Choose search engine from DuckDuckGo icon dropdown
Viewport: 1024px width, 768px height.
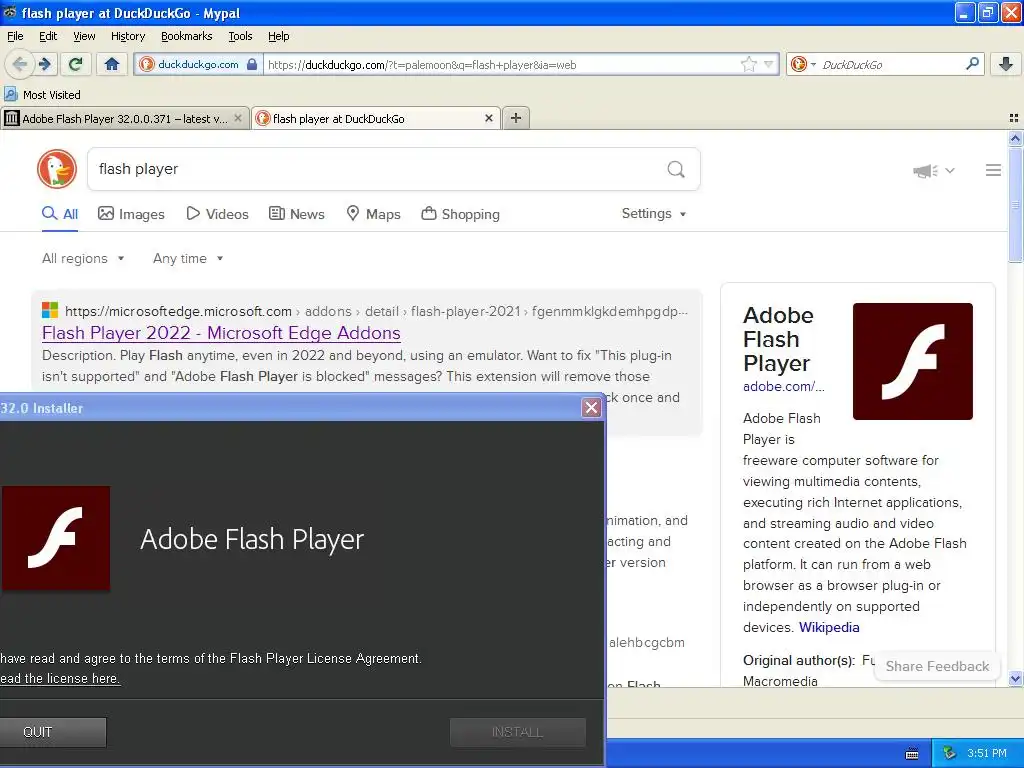(803, 64)
